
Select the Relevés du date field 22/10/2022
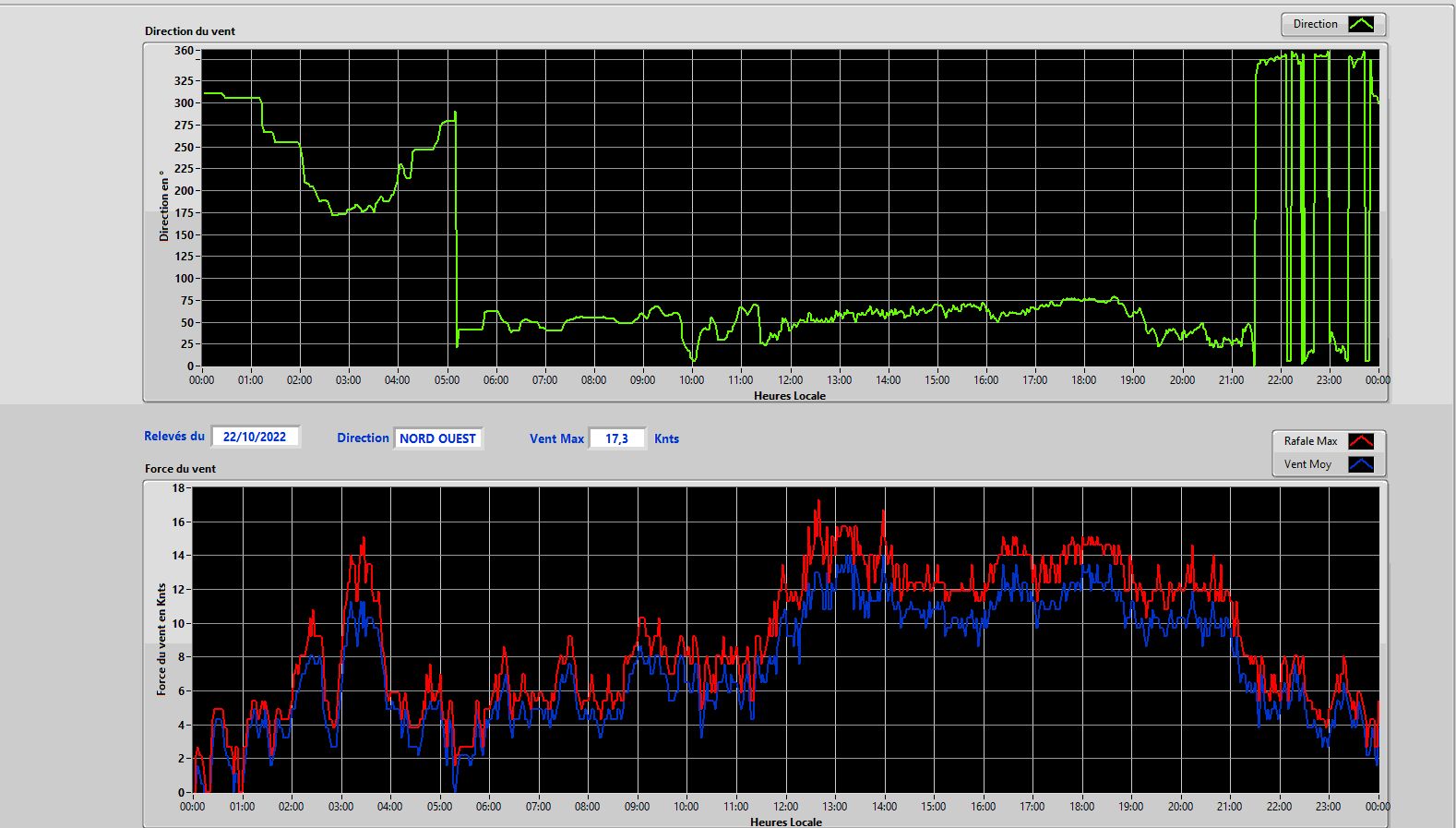point(255,437)
